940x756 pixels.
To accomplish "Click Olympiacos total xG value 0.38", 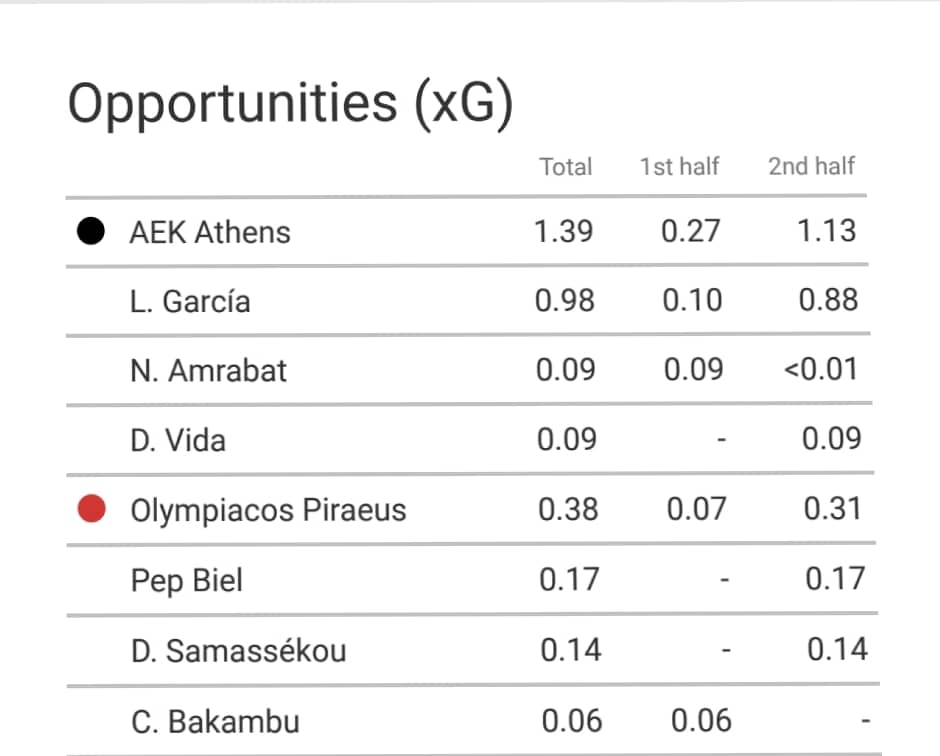I will [568, 509].
